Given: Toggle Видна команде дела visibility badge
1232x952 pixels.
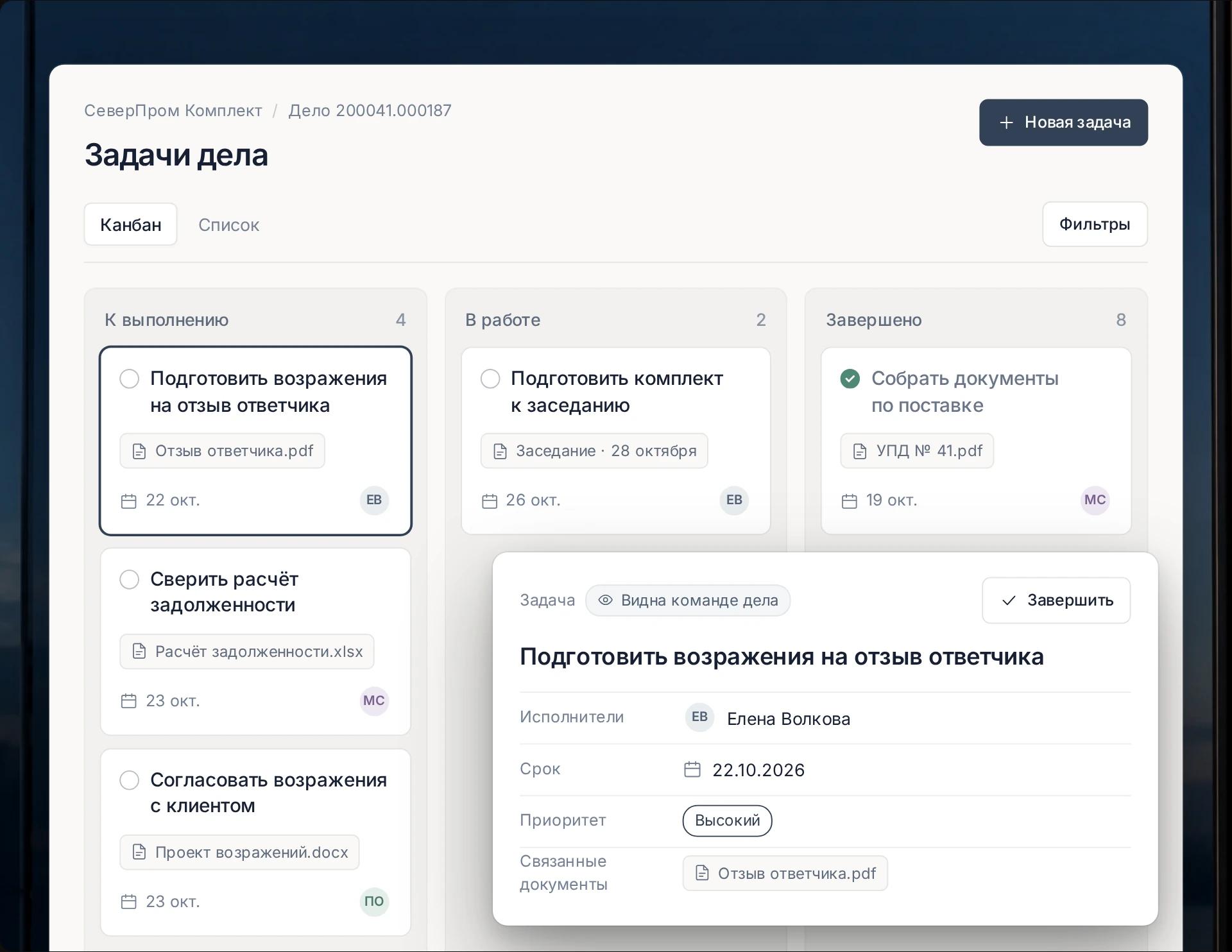Looking at the screenshot, I should [688, 600].
